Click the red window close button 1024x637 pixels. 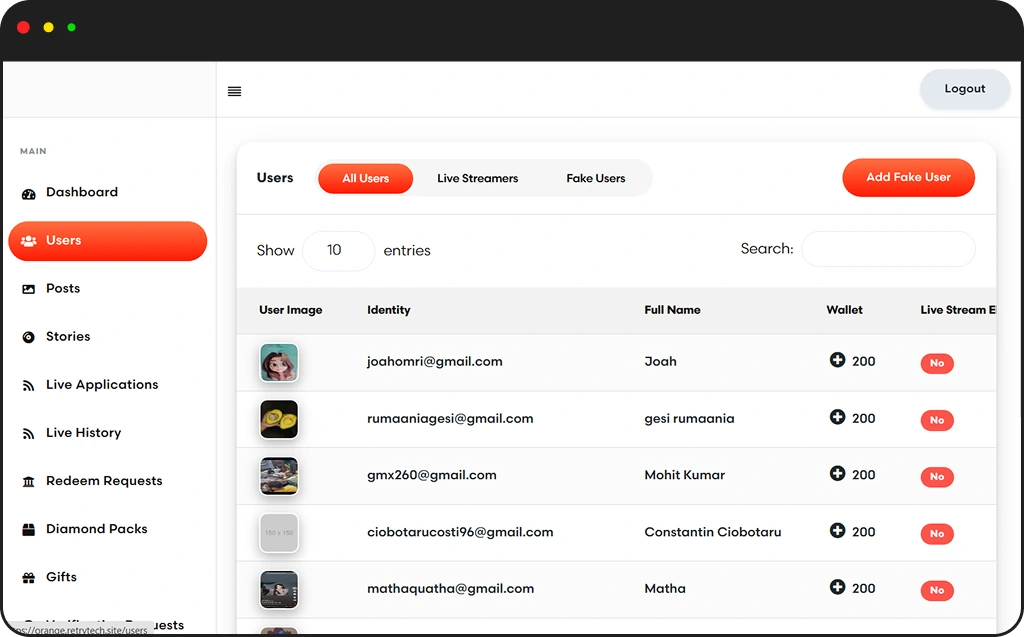pyautogui.click(x=24, y=27)
